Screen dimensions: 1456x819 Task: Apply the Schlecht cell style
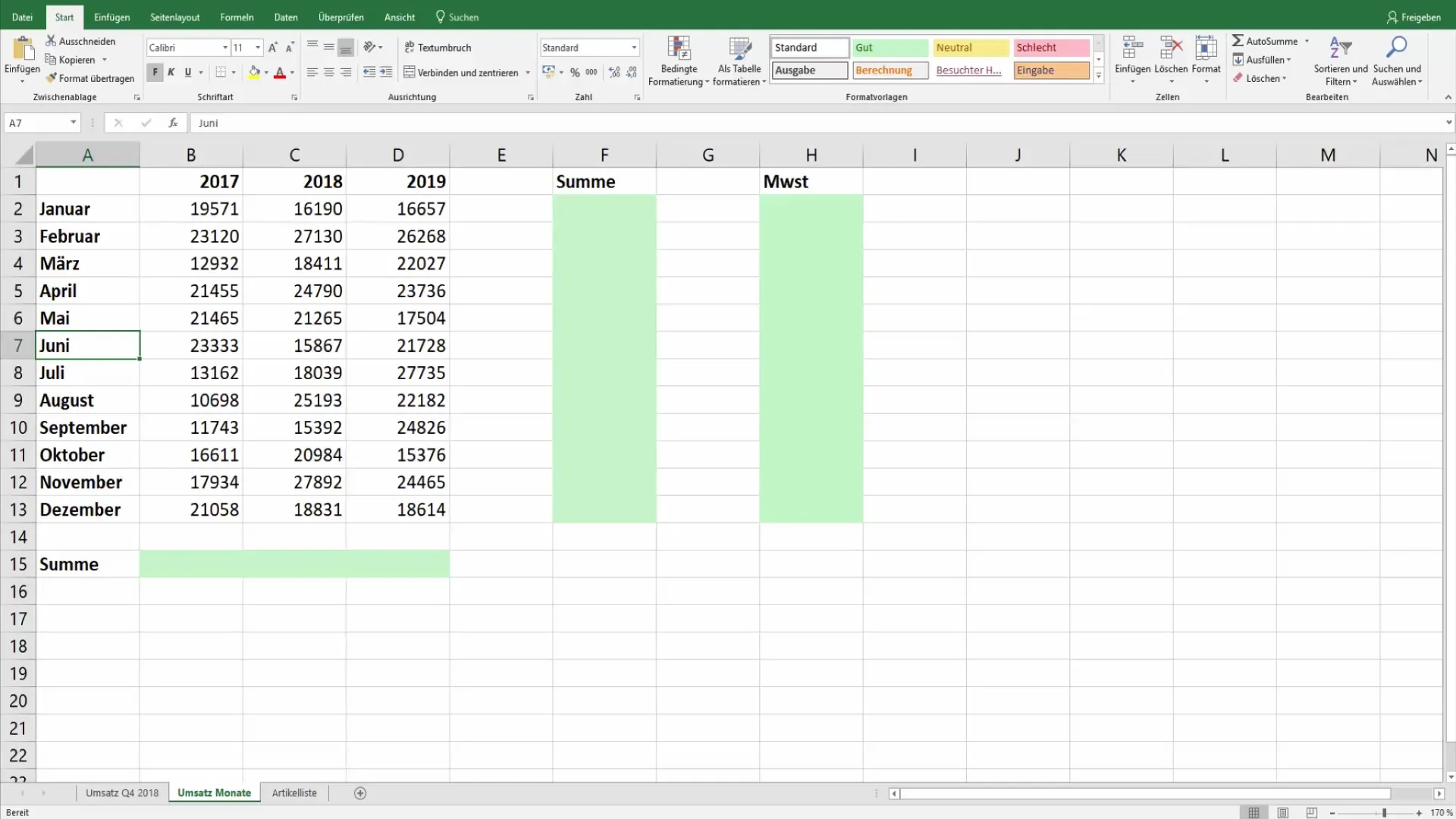click(1051, 48)
